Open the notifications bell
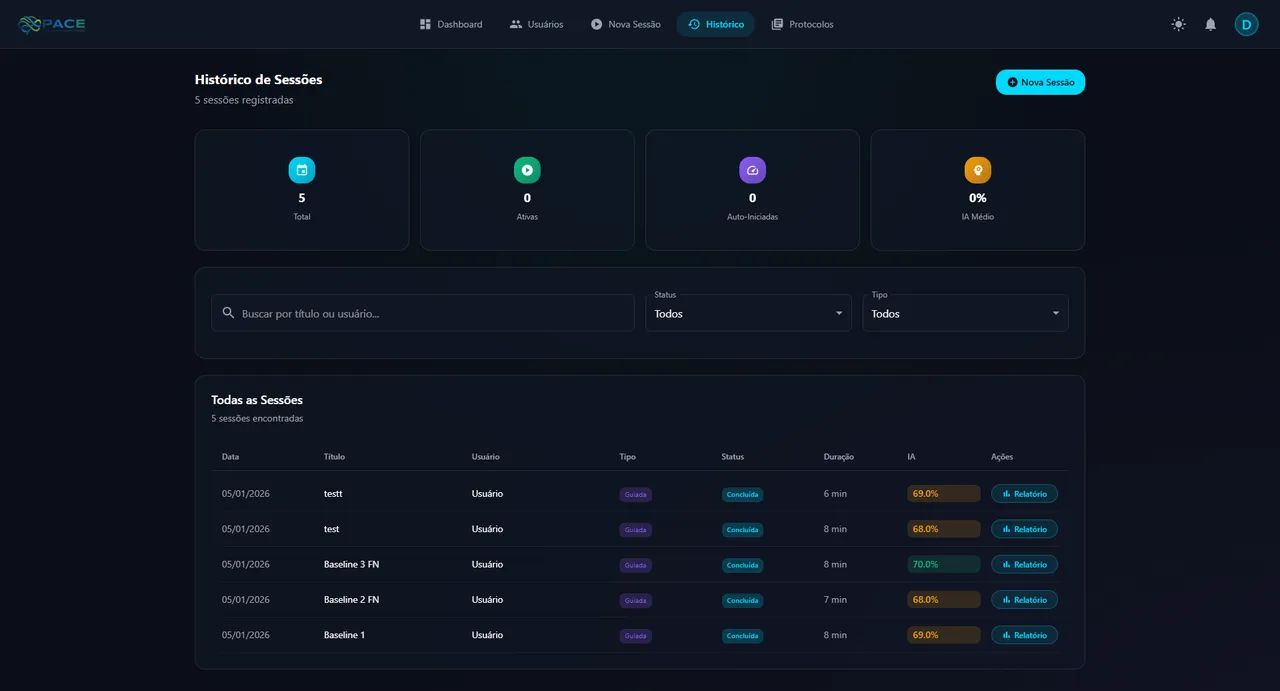The height and width of the screenshot is (691, 1280). (x=1210, y=24)
